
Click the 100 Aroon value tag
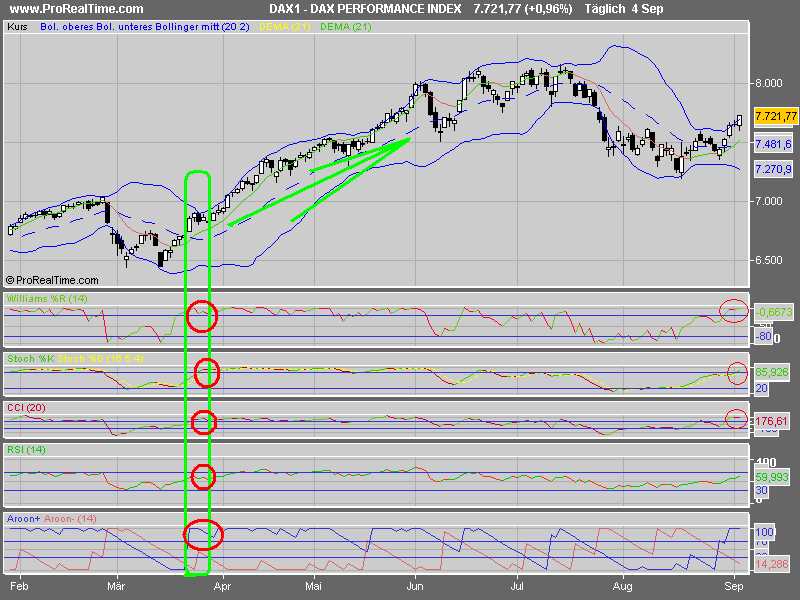765,532
